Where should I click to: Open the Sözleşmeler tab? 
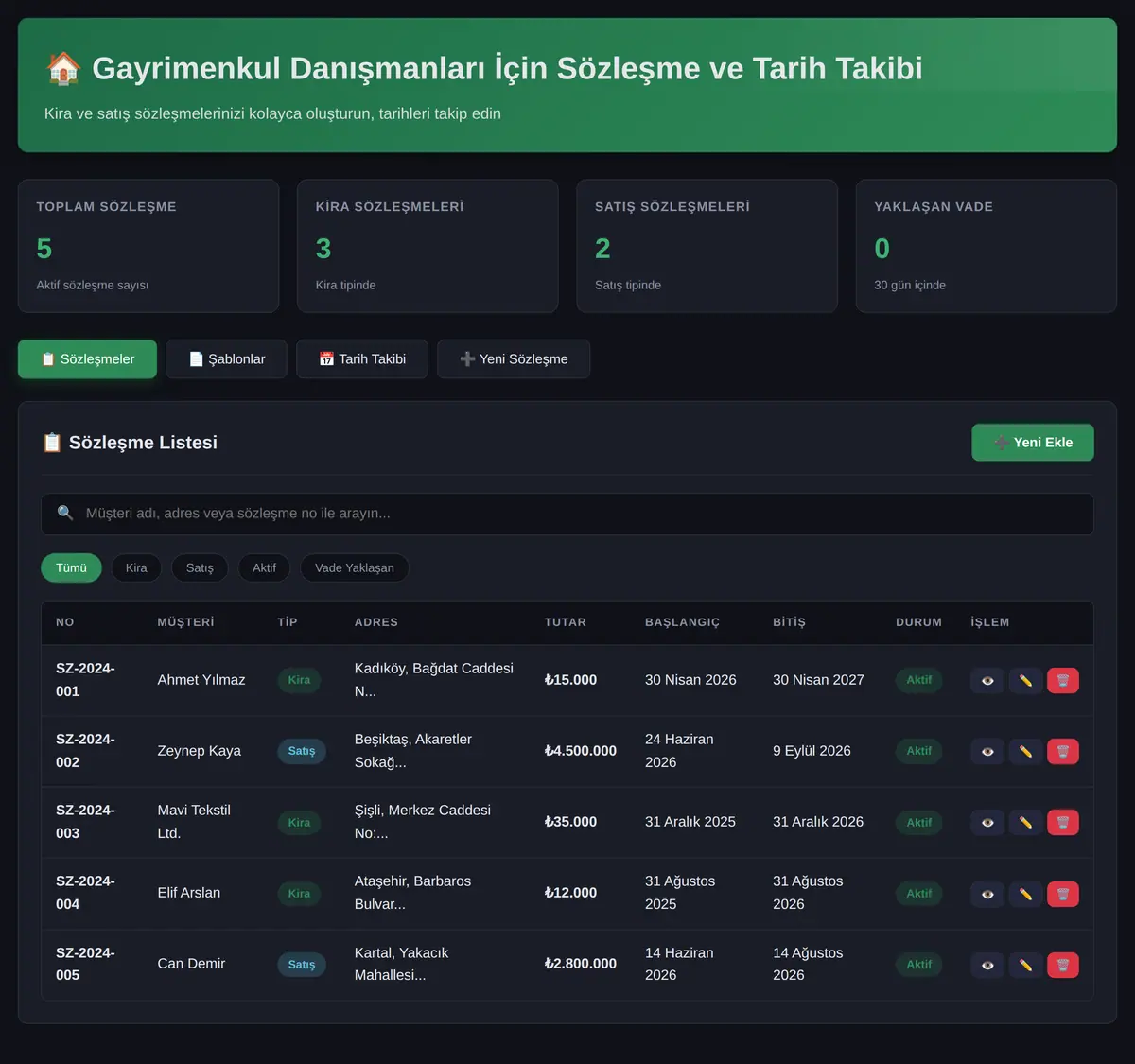click(x=87, y=359)
